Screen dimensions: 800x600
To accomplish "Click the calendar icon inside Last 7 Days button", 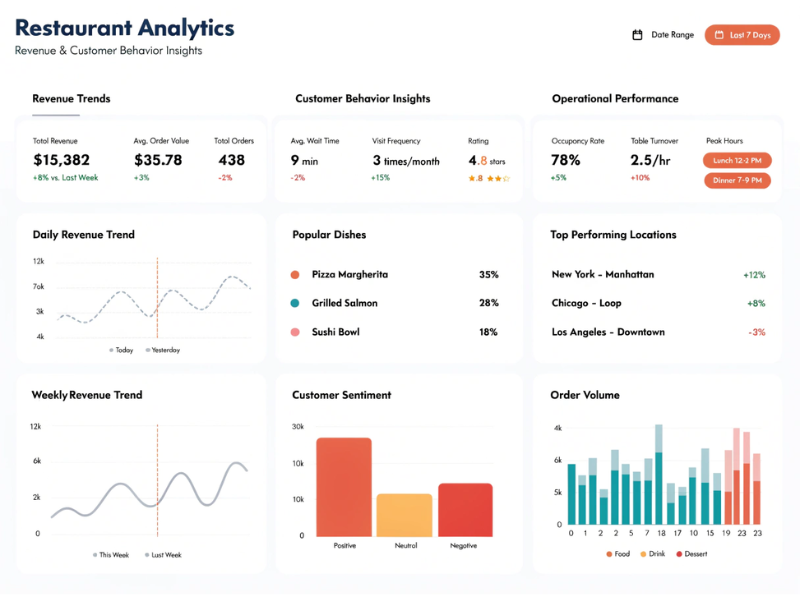I will 717,34.
